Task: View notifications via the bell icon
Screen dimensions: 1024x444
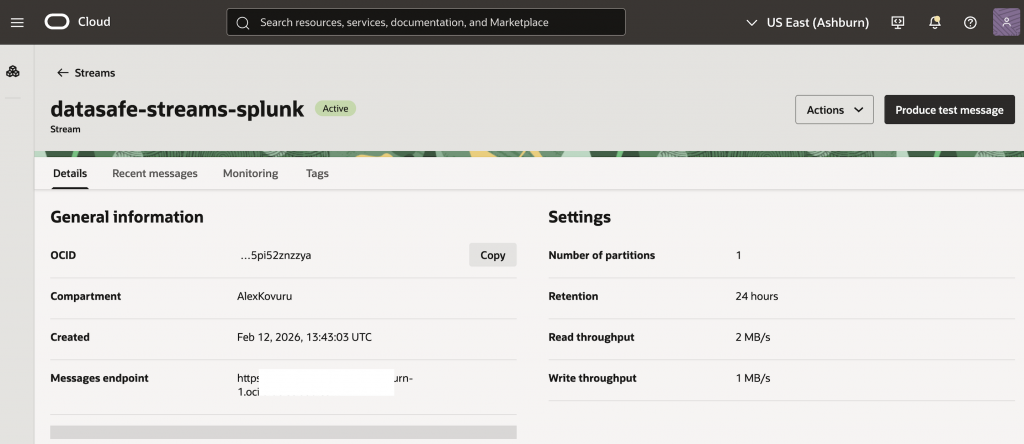Action: point(934,22)
